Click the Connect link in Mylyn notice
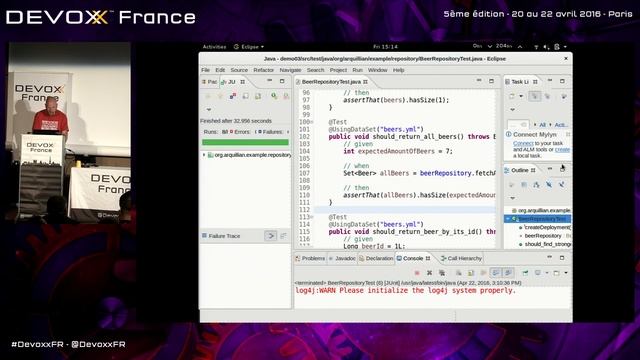The image size is (640, 360). tap(523, 143)
